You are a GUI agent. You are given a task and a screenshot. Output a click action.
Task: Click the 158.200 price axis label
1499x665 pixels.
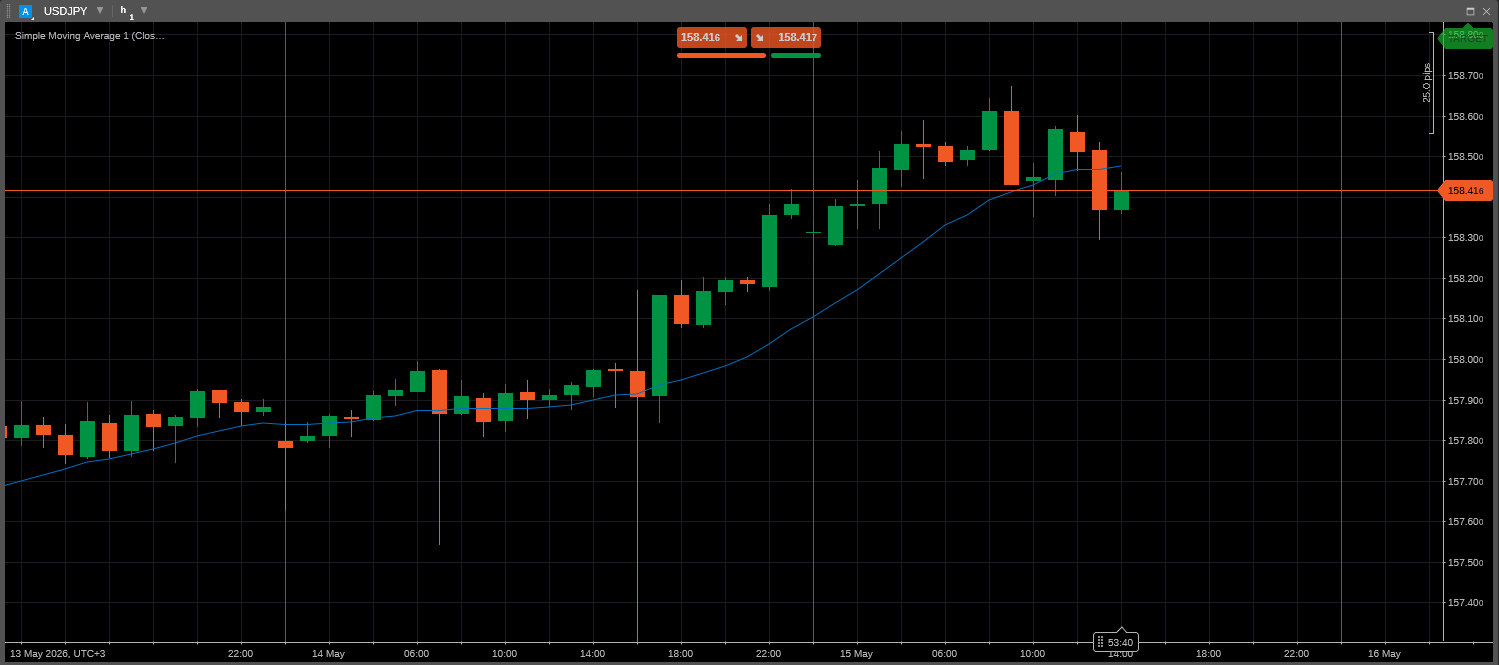point(1465,278)
